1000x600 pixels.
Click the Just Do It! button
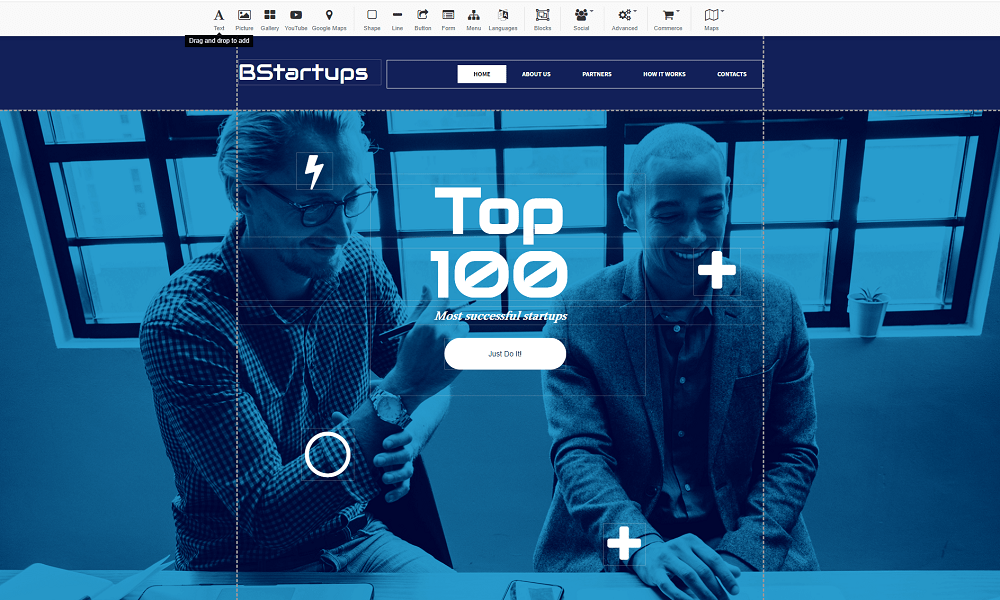(x=505, y=354)
